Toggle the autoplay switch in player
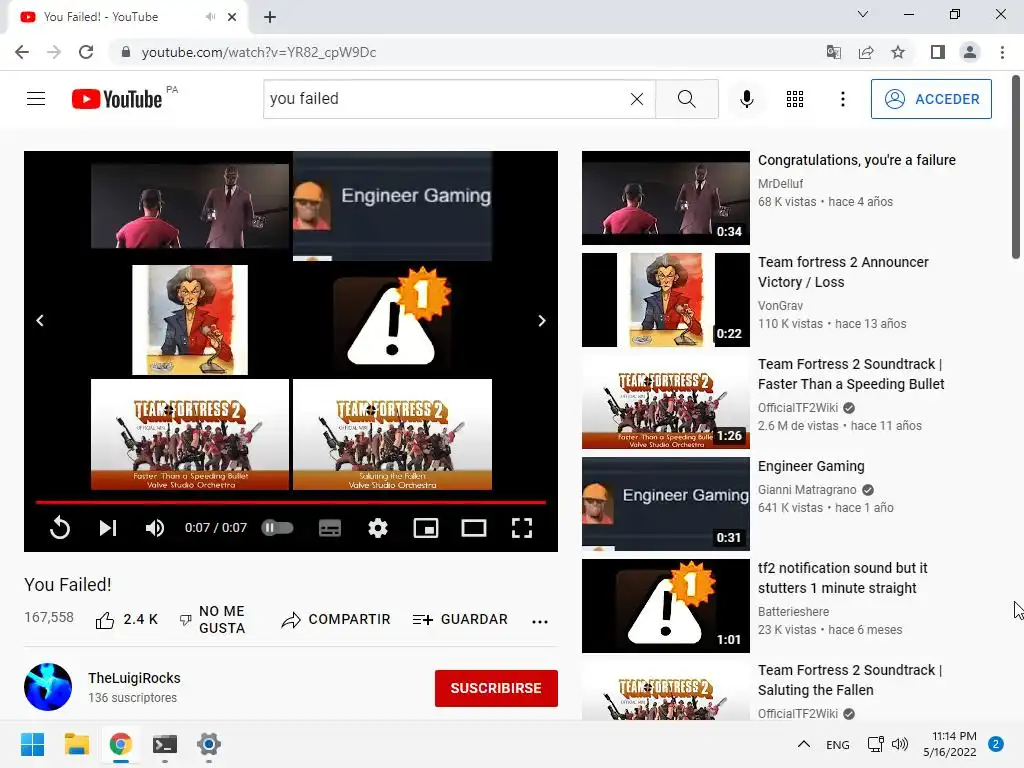1024x768 pixels. [278, 527]
